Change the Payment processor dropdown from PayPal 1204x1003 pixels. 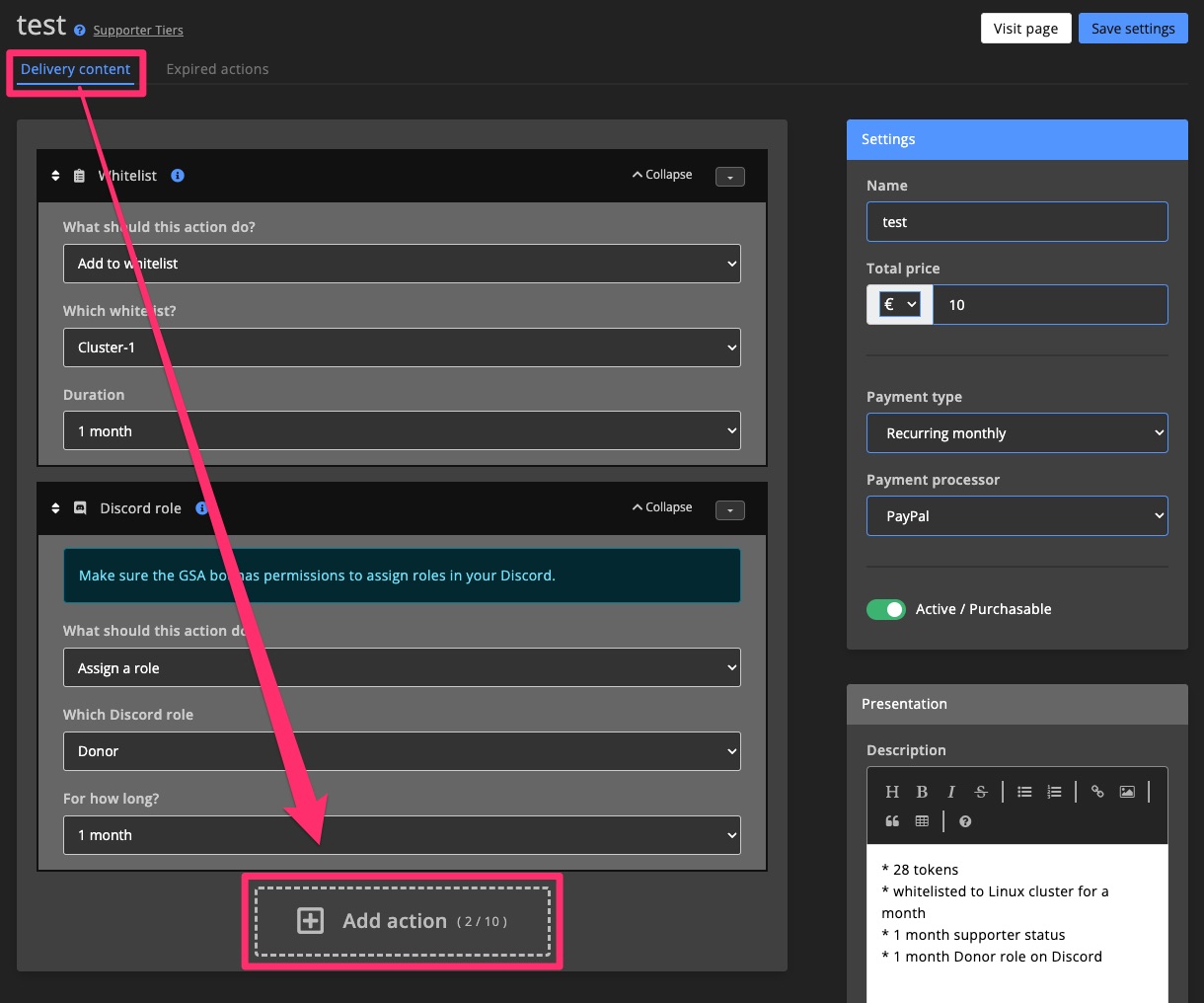(1016, 515)
